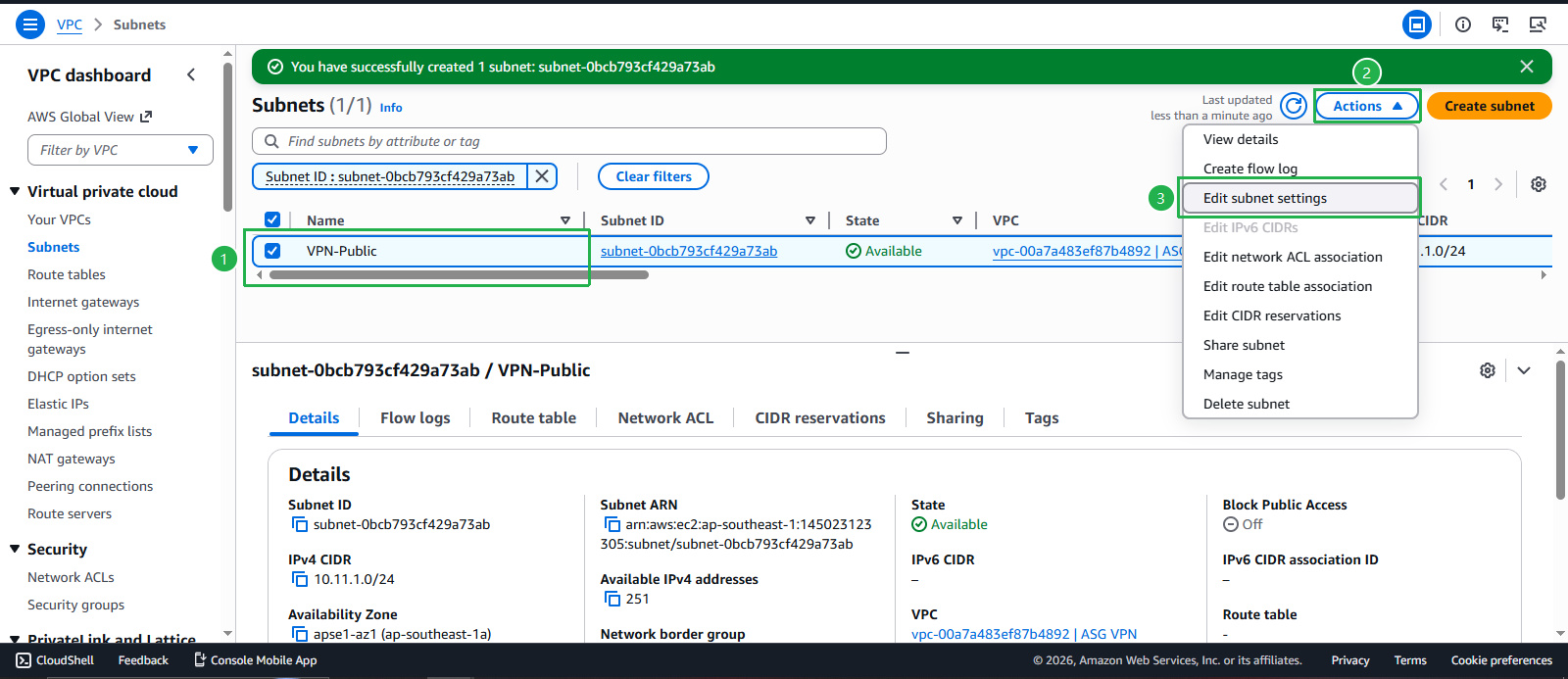Select Edit subnet settings
The image size is (1568, 679).
tap(1300, 198)
